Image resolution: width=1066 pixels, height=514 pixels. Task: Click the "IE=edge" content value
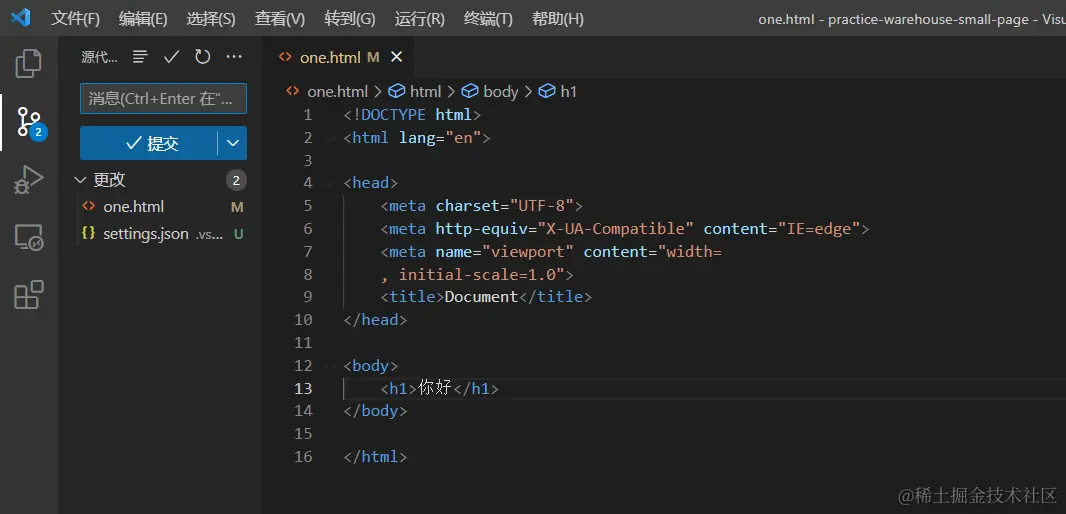pos(819,228)
